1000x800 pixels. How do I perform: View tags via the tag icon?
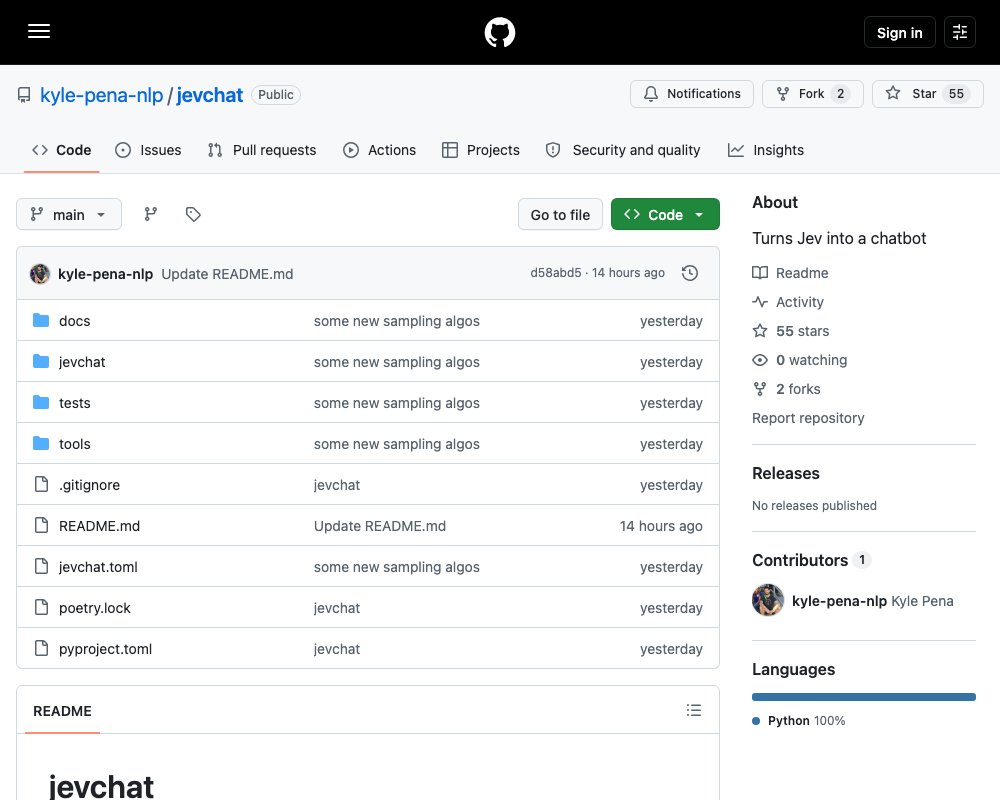(x=193, y=214)
